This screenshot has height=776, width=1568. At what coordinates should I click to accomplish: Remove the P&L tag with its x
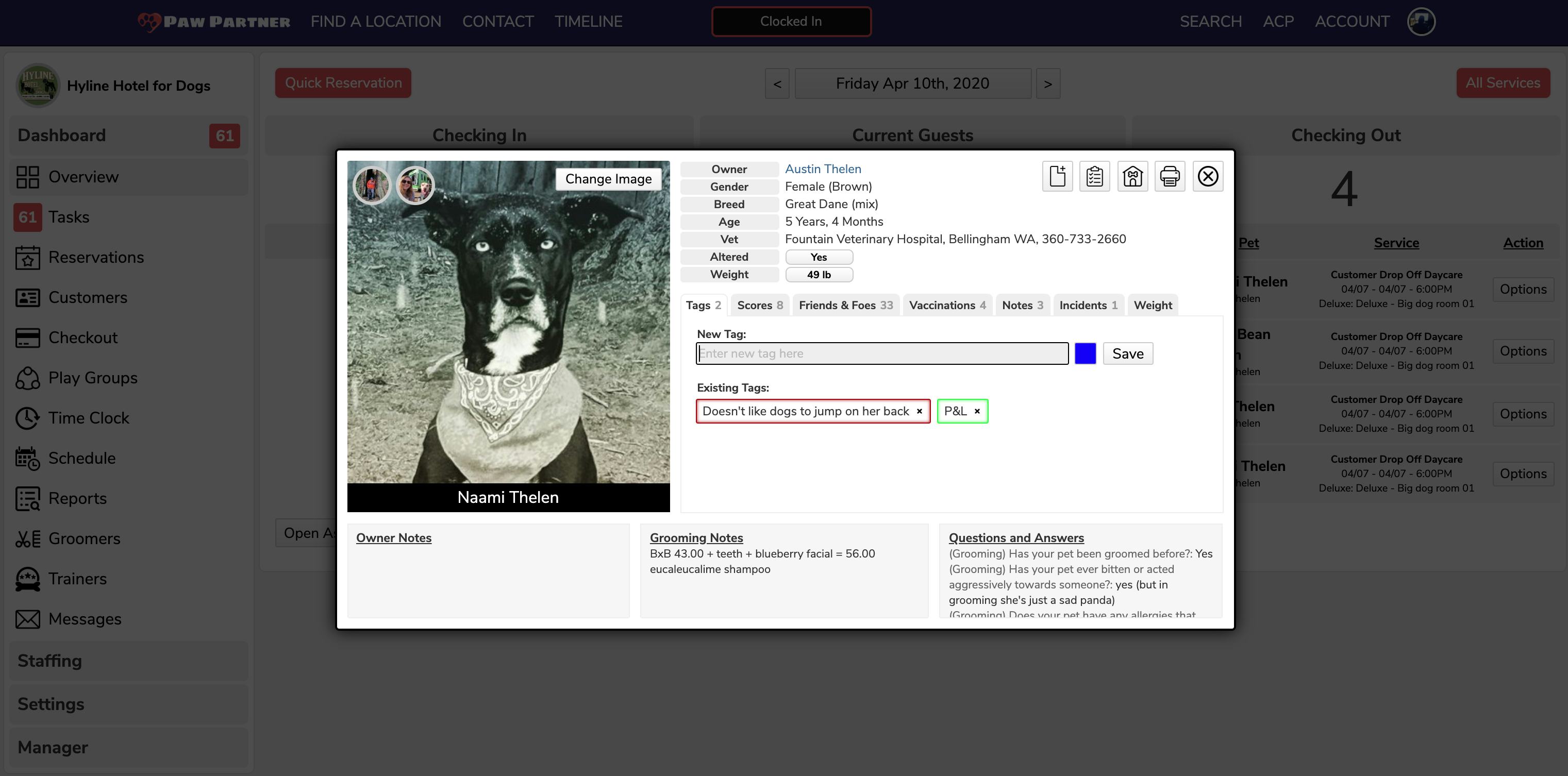(x=978, y=411)
